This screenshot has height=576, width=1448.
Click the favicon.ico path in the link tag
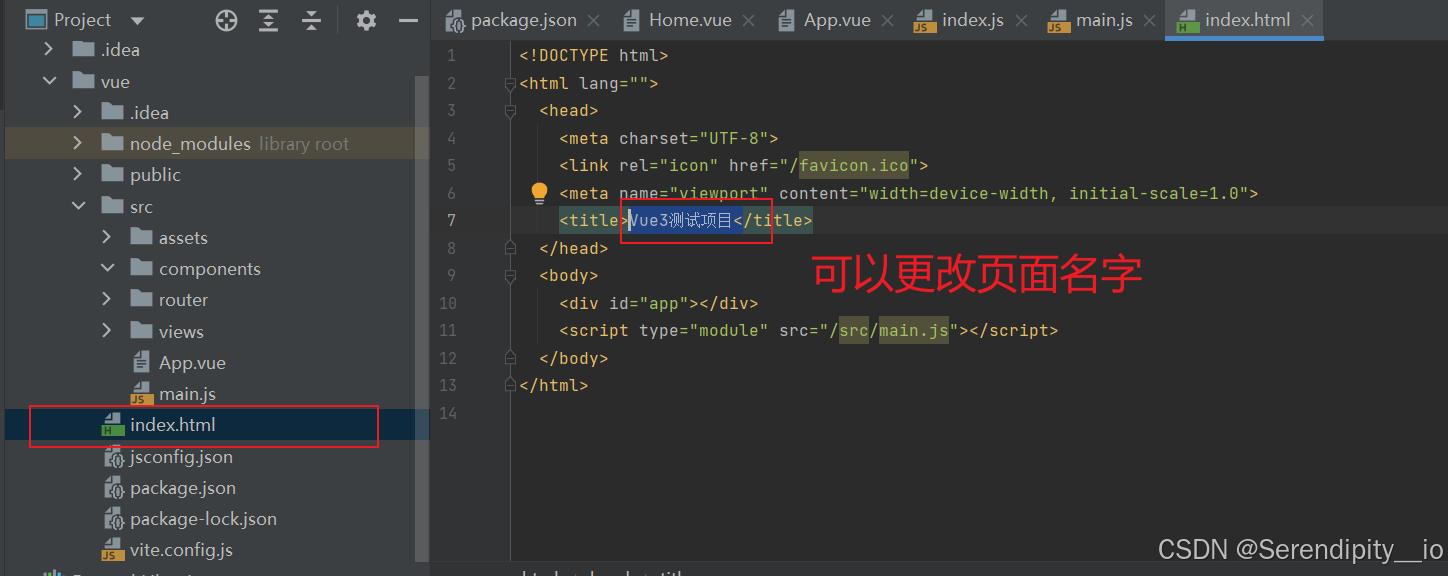853,165
